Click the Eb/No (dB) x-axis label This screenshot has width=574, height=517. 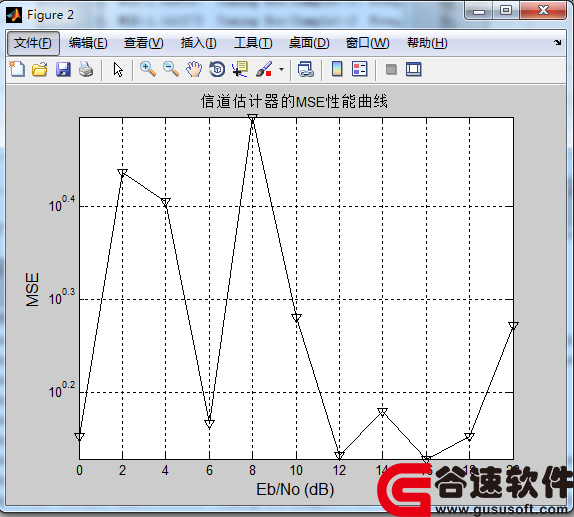coord(295,489)
